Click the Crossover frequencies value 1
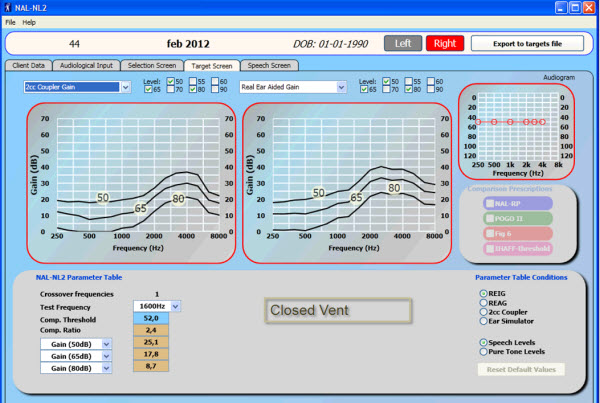The image size is (600, 403). (157, 294)
